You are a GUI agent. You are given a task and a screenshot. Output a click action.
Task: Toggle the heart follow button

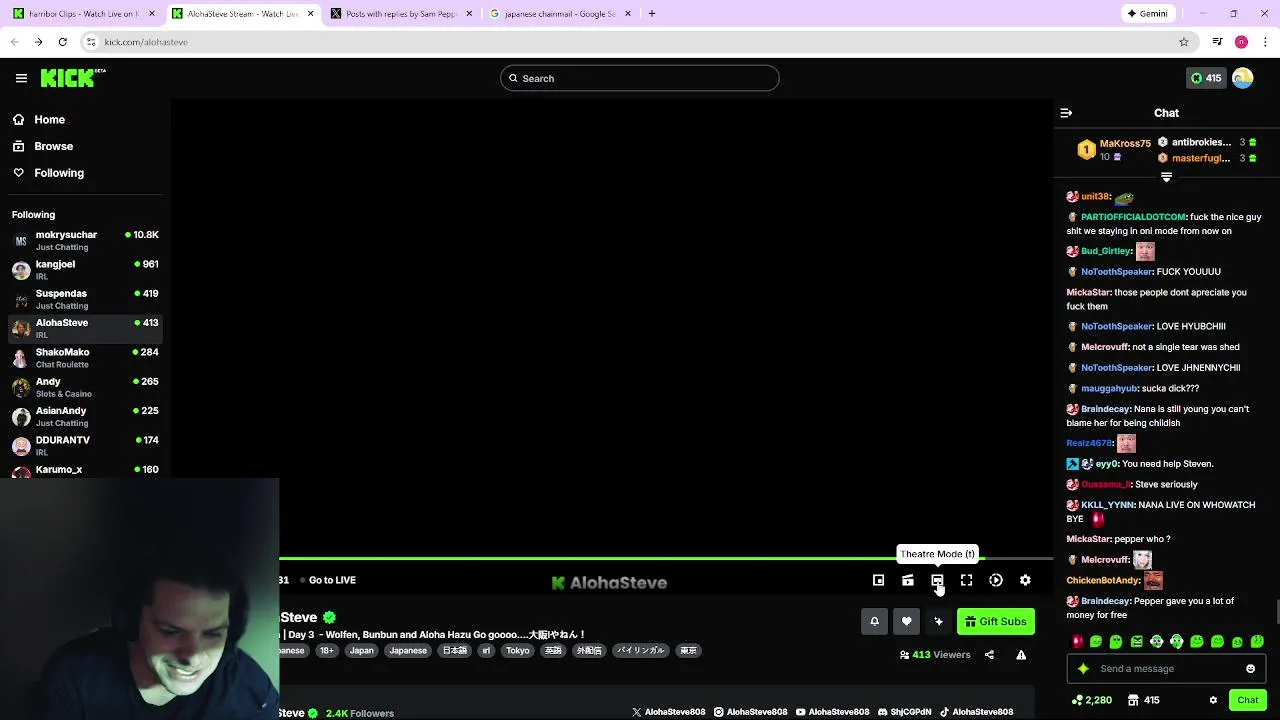[x=906, y=621]
